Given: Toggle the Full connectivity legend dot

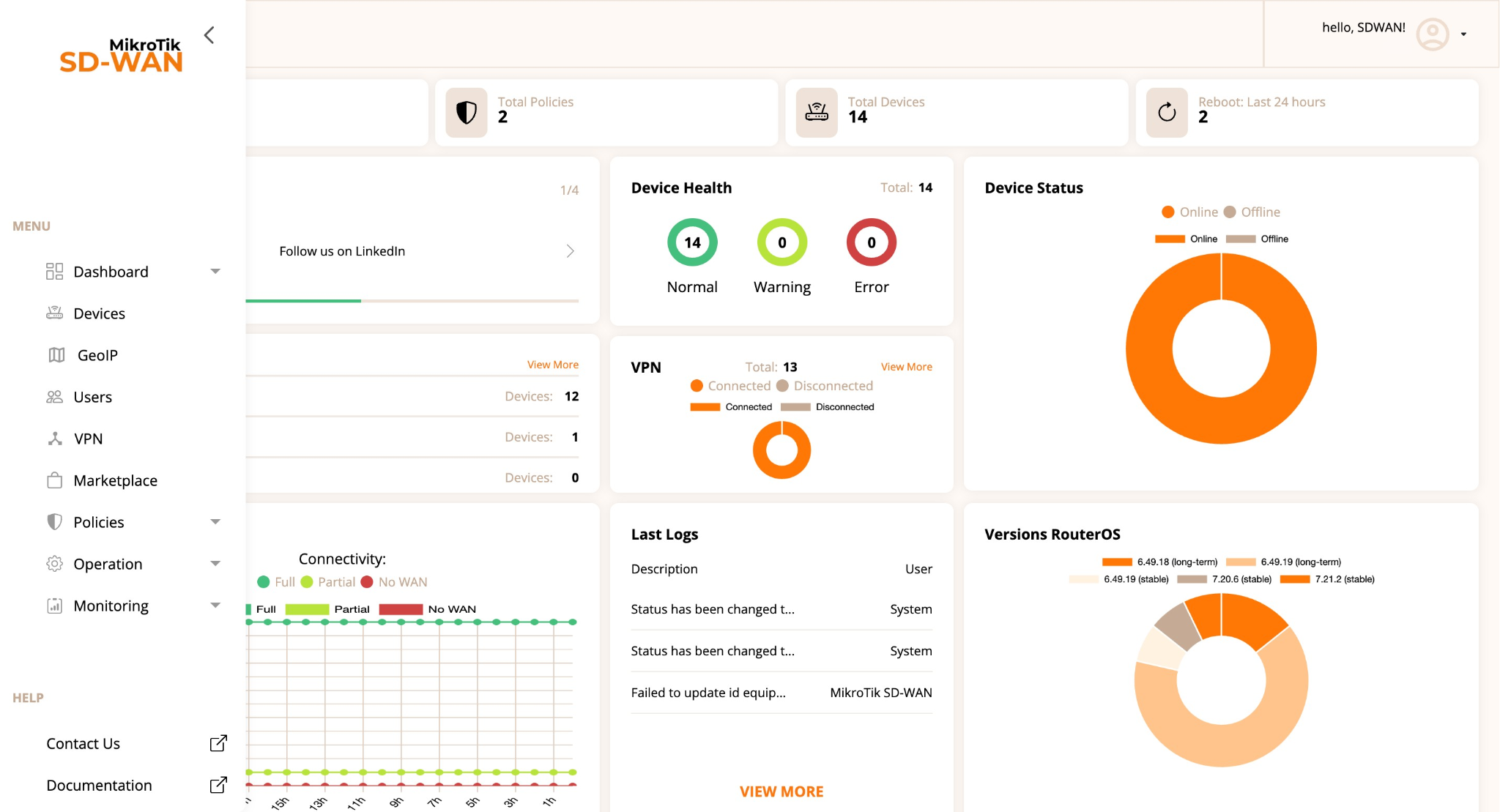Looking at the screenshot, I should (x=264, y=582).
